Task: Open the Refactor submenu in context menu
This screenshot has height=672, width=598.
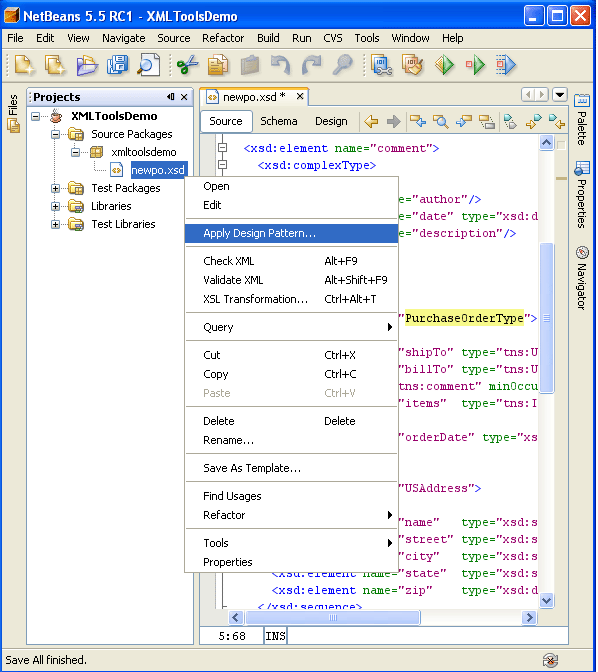Action: coord(291,515)
